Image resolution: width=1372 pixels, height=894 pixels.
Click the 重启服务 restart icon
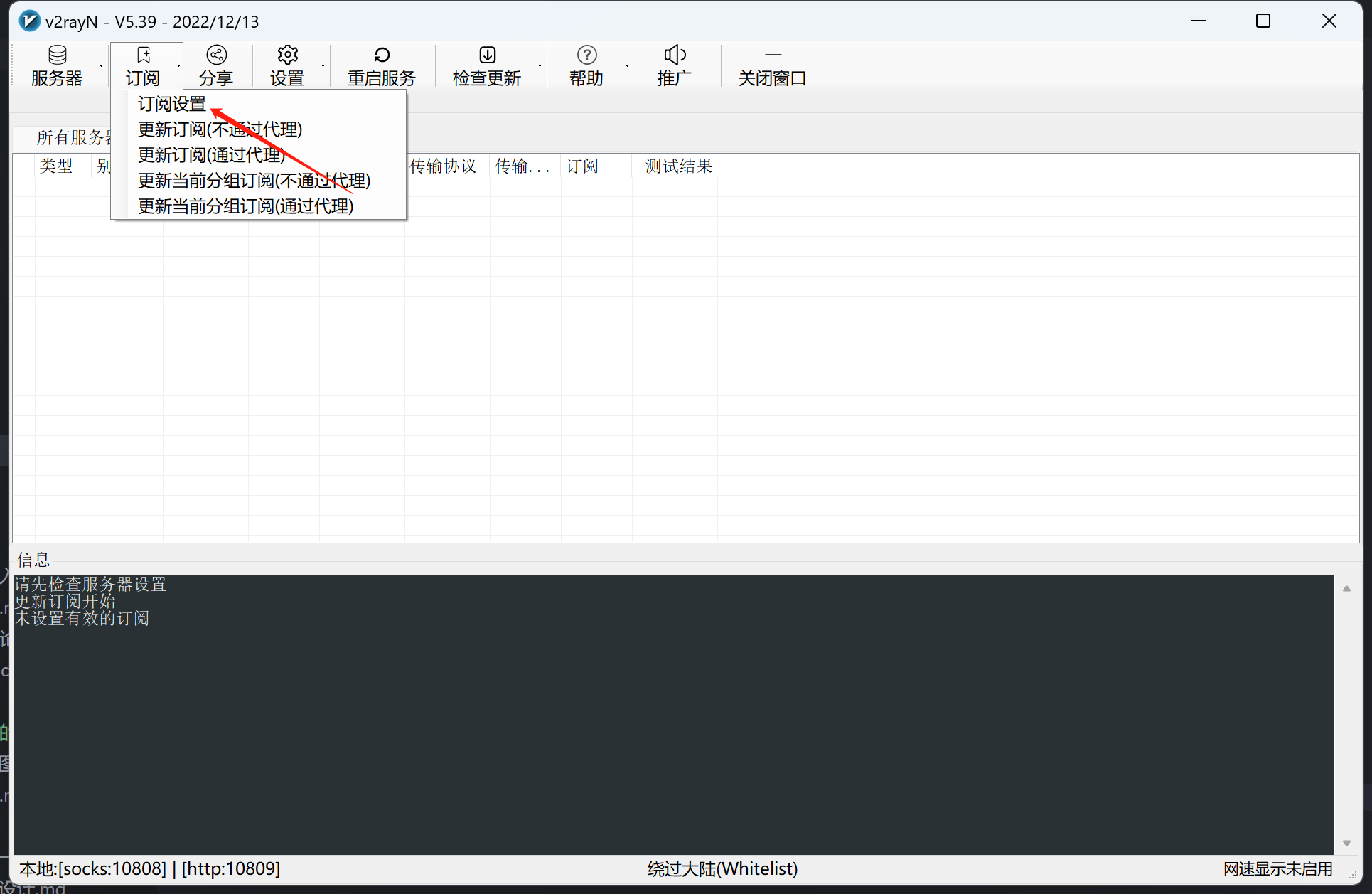pos(382,55)
